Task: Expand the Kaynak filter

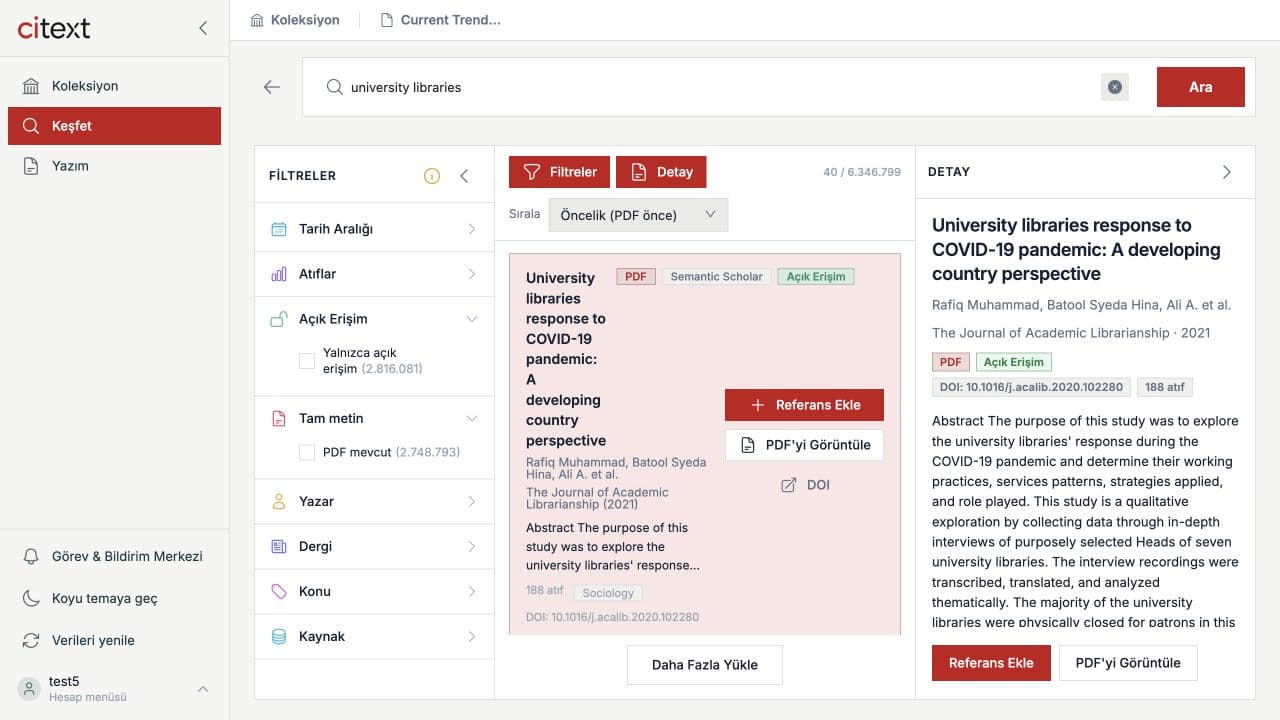Action: [x=374, y=636]
